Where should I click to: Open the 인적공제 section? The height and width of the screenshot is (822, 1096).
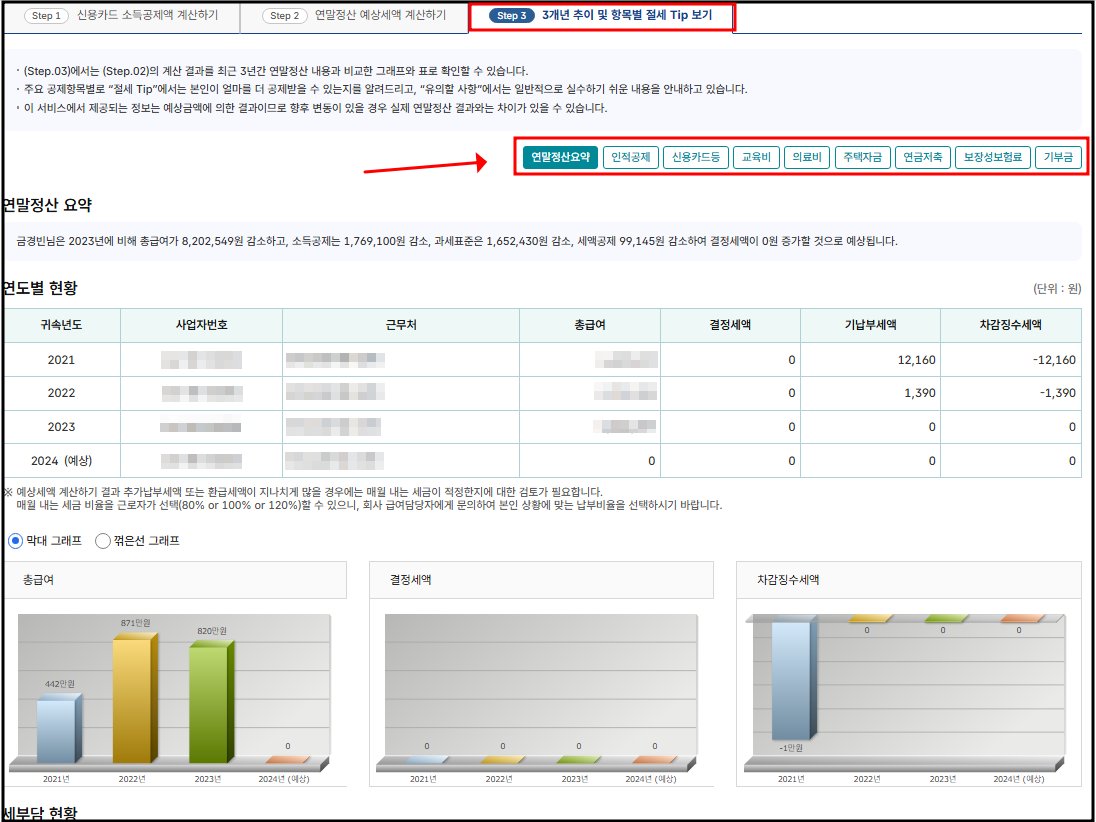[630, 157]
